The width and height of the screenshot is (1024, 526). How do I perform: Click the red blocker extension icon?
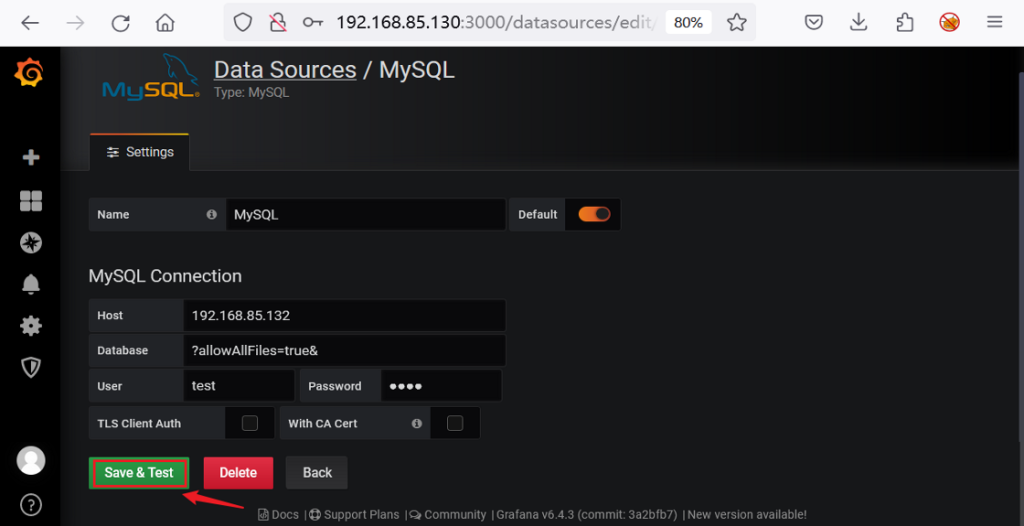tap(949, 23)
